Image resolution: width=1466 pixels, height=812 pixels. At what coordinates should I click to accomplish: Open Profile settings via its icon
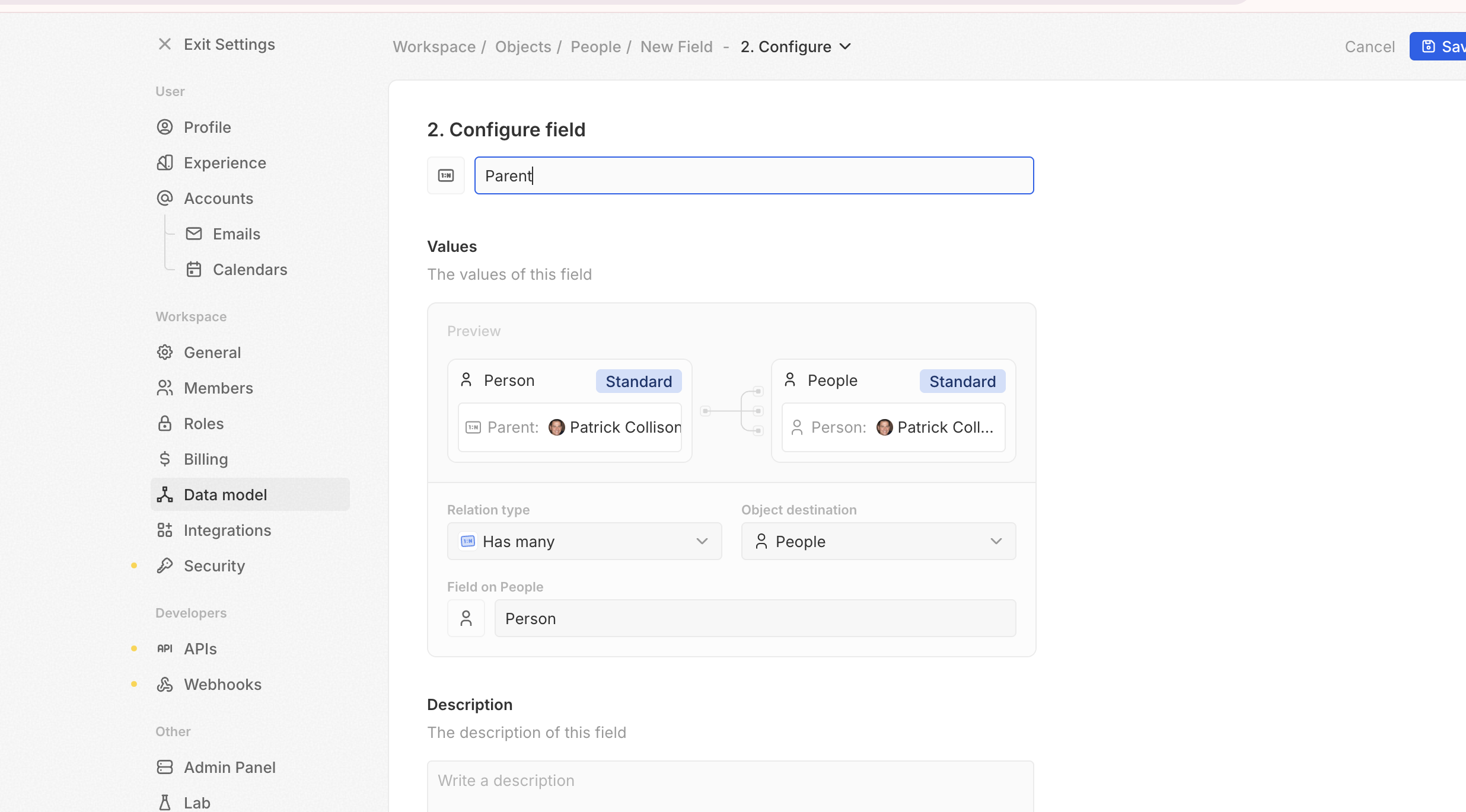pyautogui.click(x=165, y=127)
